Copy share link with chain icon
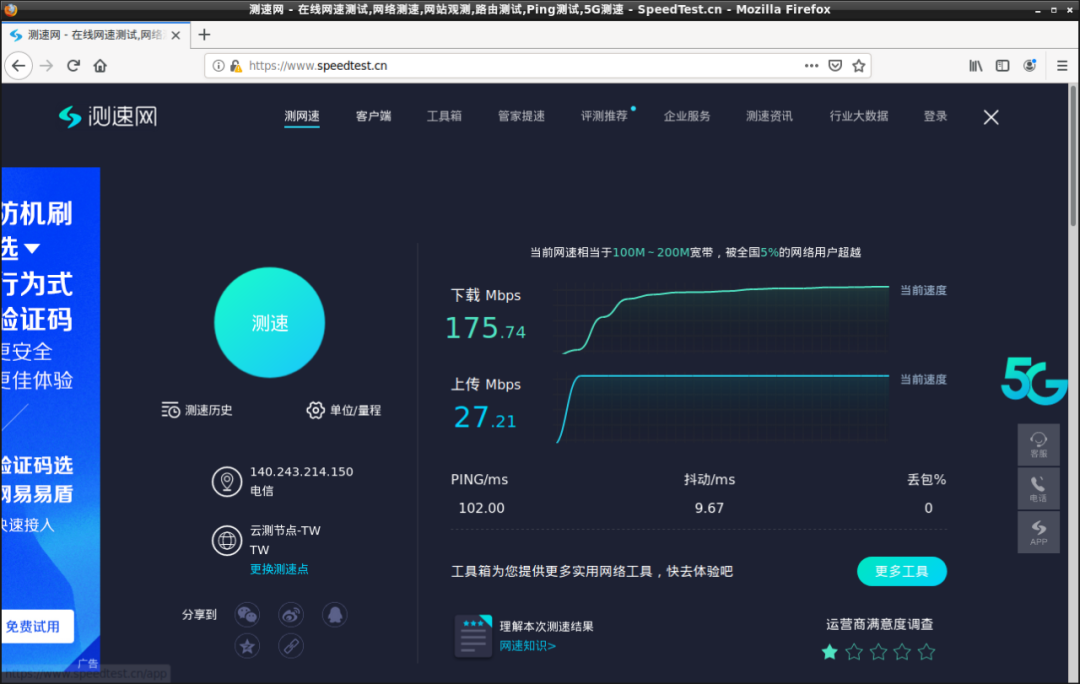The height and width of the screenshot is (684, 1080). click(291, 646)
